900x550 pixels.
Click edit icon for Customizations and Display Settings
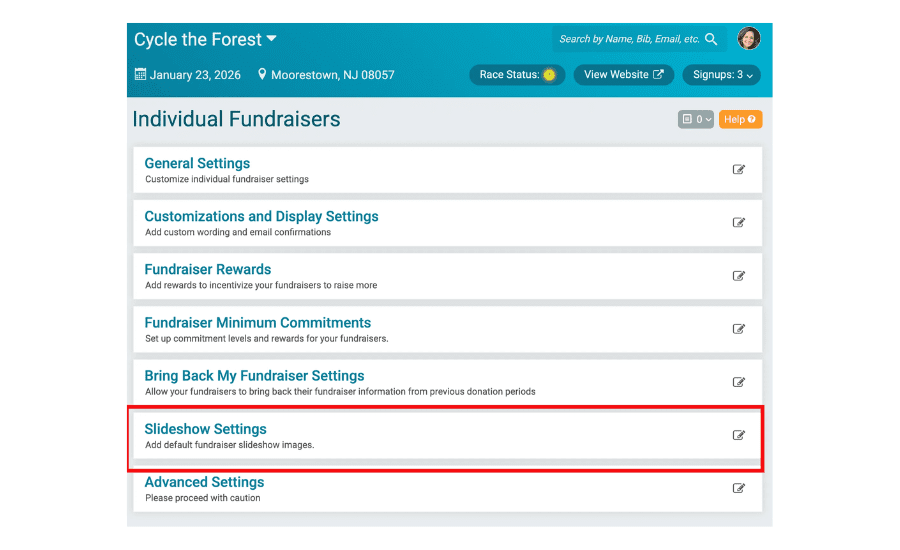(x=738, y=222)
